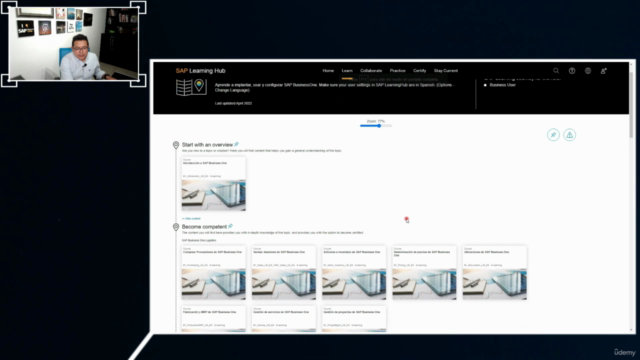Click the round pin button above the journey
This screenshot has width=640, height=360.
553,135
